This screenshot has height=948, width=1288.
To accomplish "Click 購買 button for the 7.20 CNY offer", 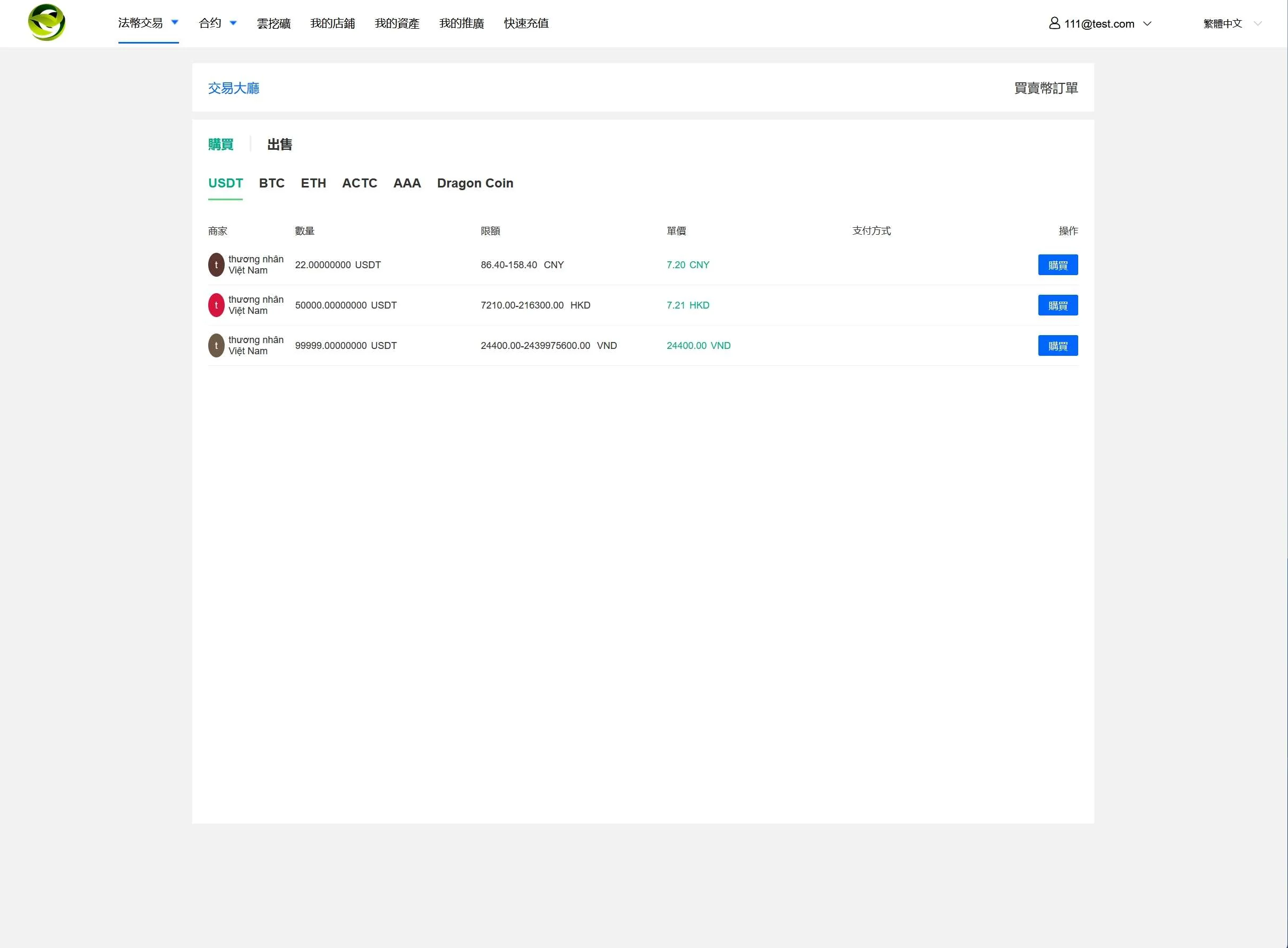I will pyautogui.click(x=1057, y=264).
